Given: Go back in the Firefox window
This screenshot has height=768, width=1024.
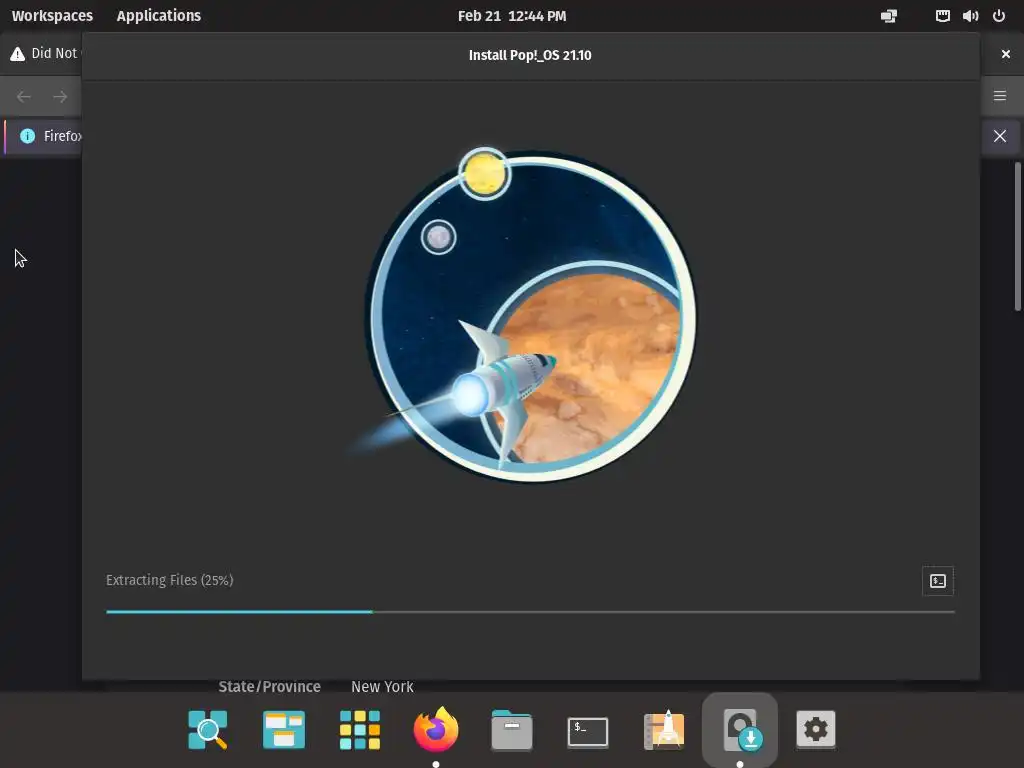Looking at the screenshot, I should tap(24, 97).
